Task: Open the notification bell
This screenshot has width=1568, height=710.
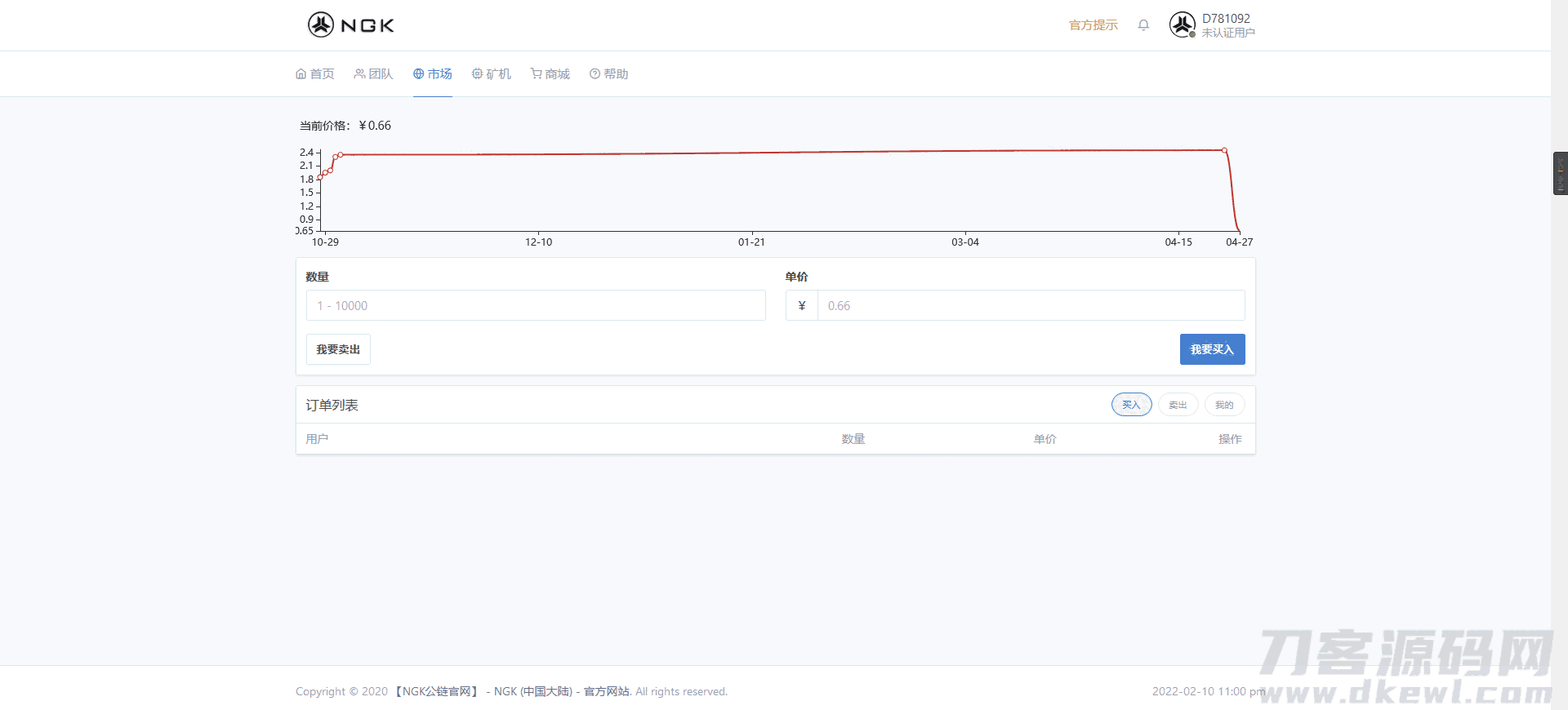Action: click(x=1143, y=25)
